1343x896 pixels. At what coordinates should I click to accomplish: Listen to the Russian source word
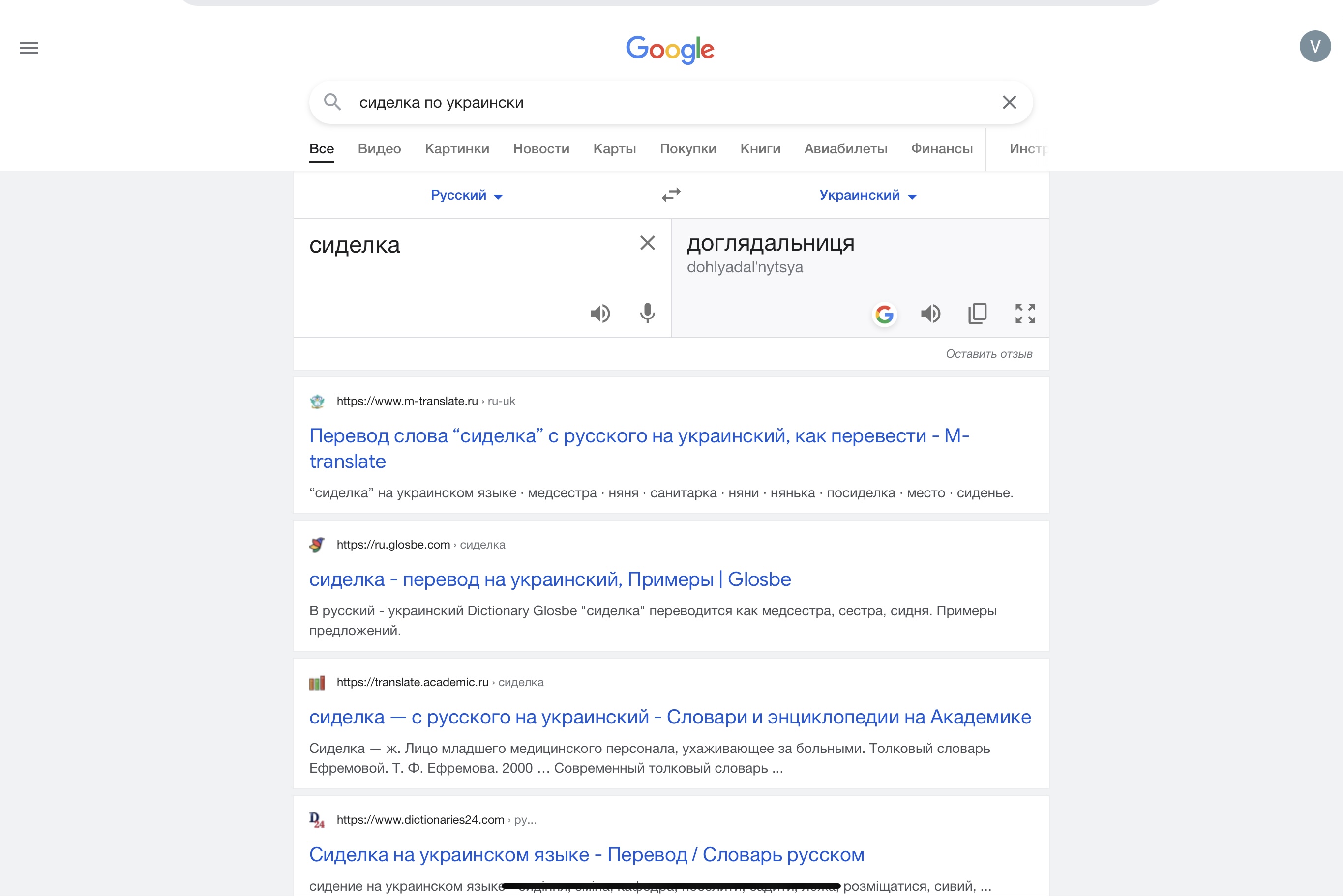(600, 313)
